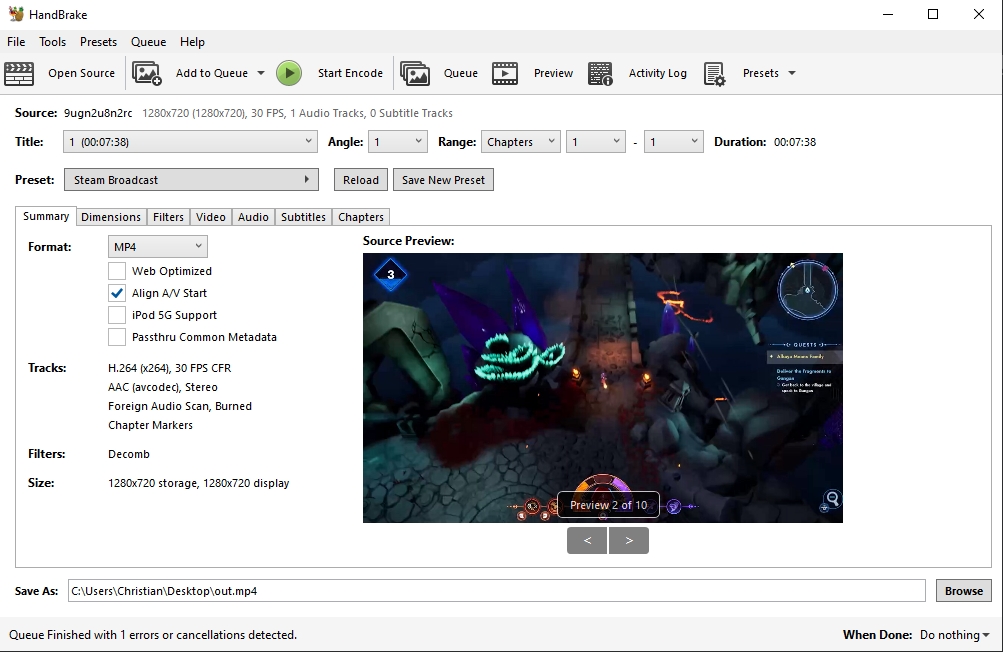Click the Add to Queue picture icon
1003x652 pixels.
pos(147,74)
